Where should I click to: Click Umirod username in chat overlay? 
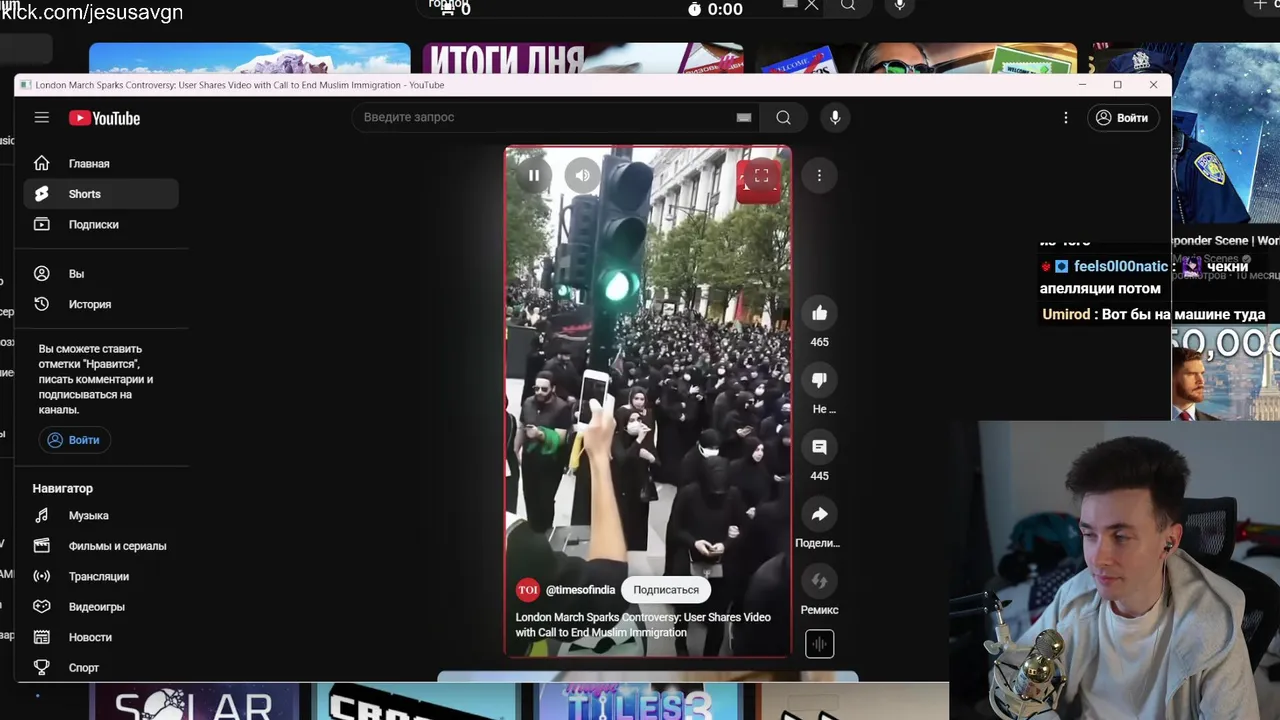(1066, 315)
